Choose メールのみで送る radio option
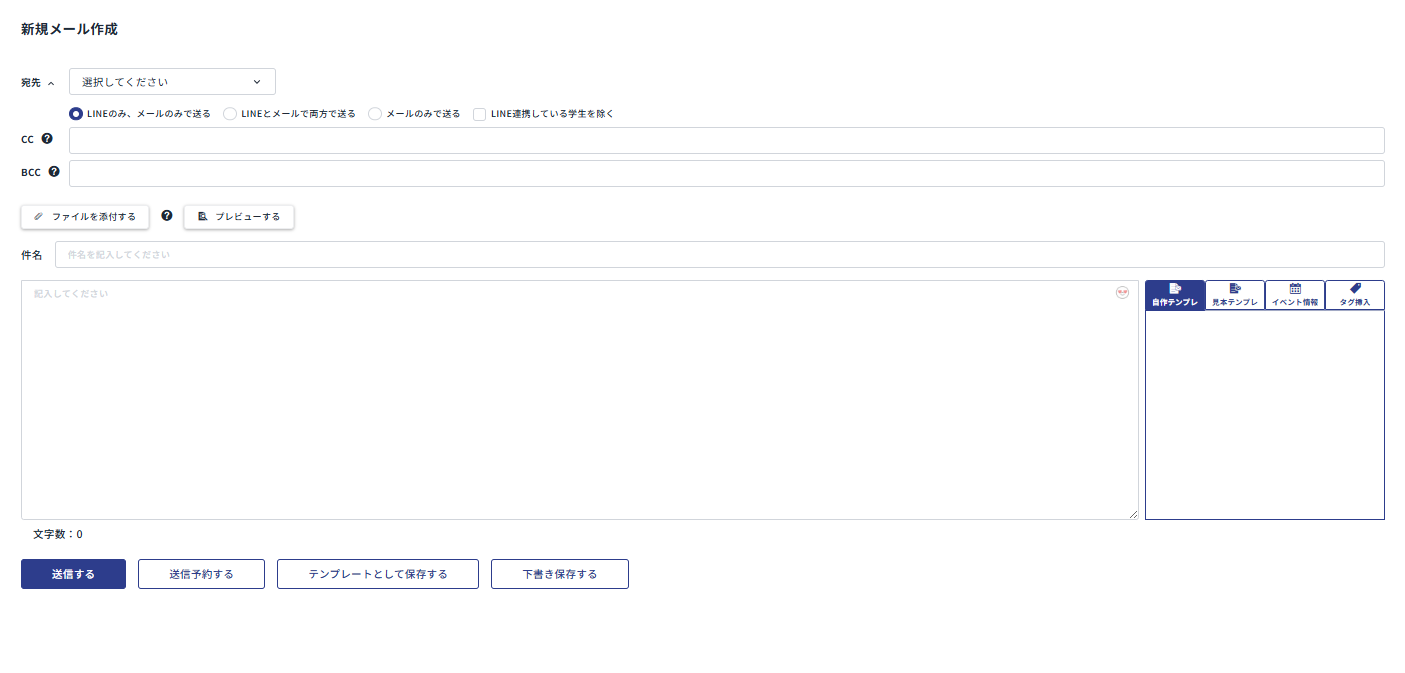1405x673 pixels. (375, 114)
